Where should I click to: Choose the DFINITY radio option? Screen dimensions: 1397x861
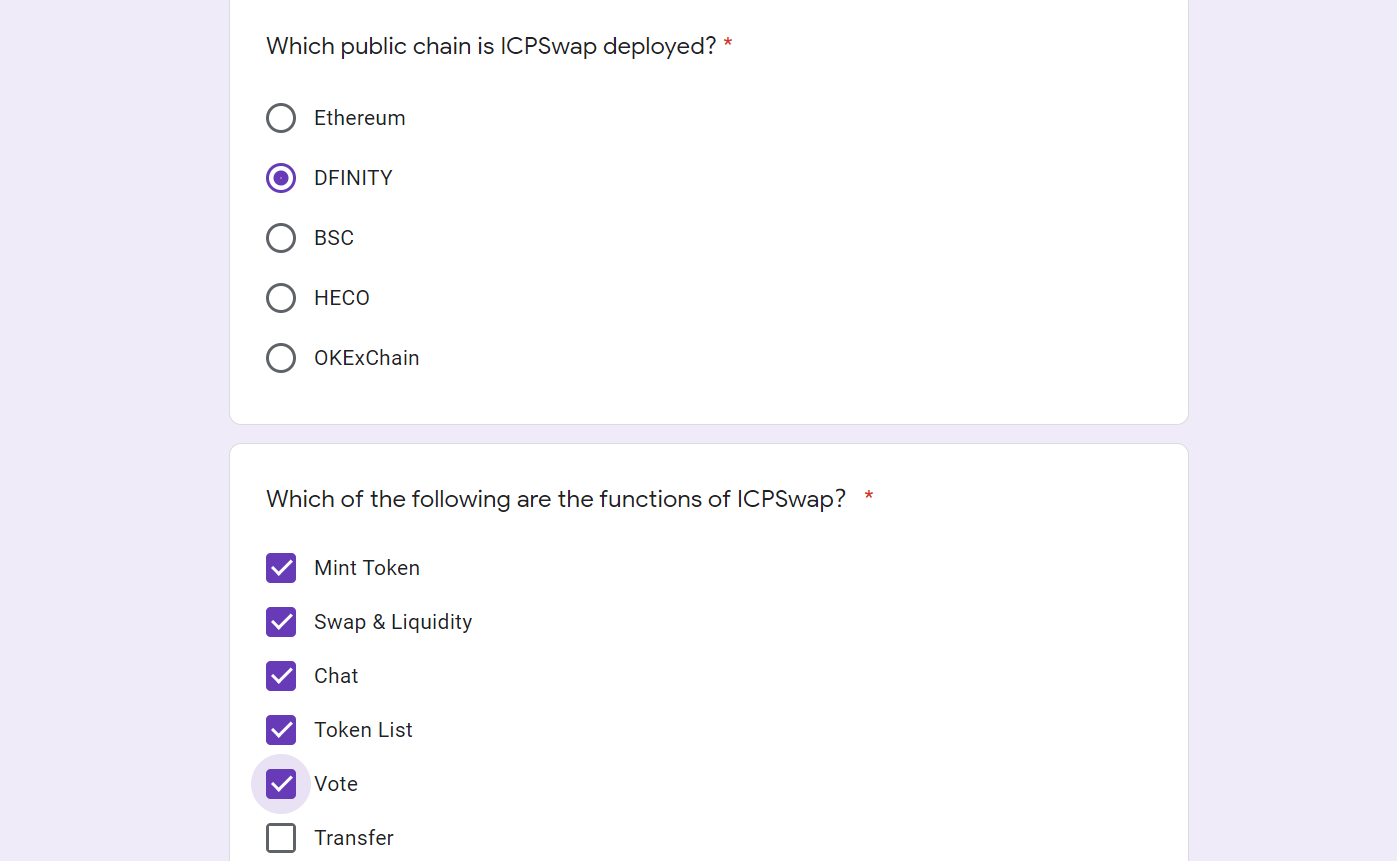(x=281, y=178)
